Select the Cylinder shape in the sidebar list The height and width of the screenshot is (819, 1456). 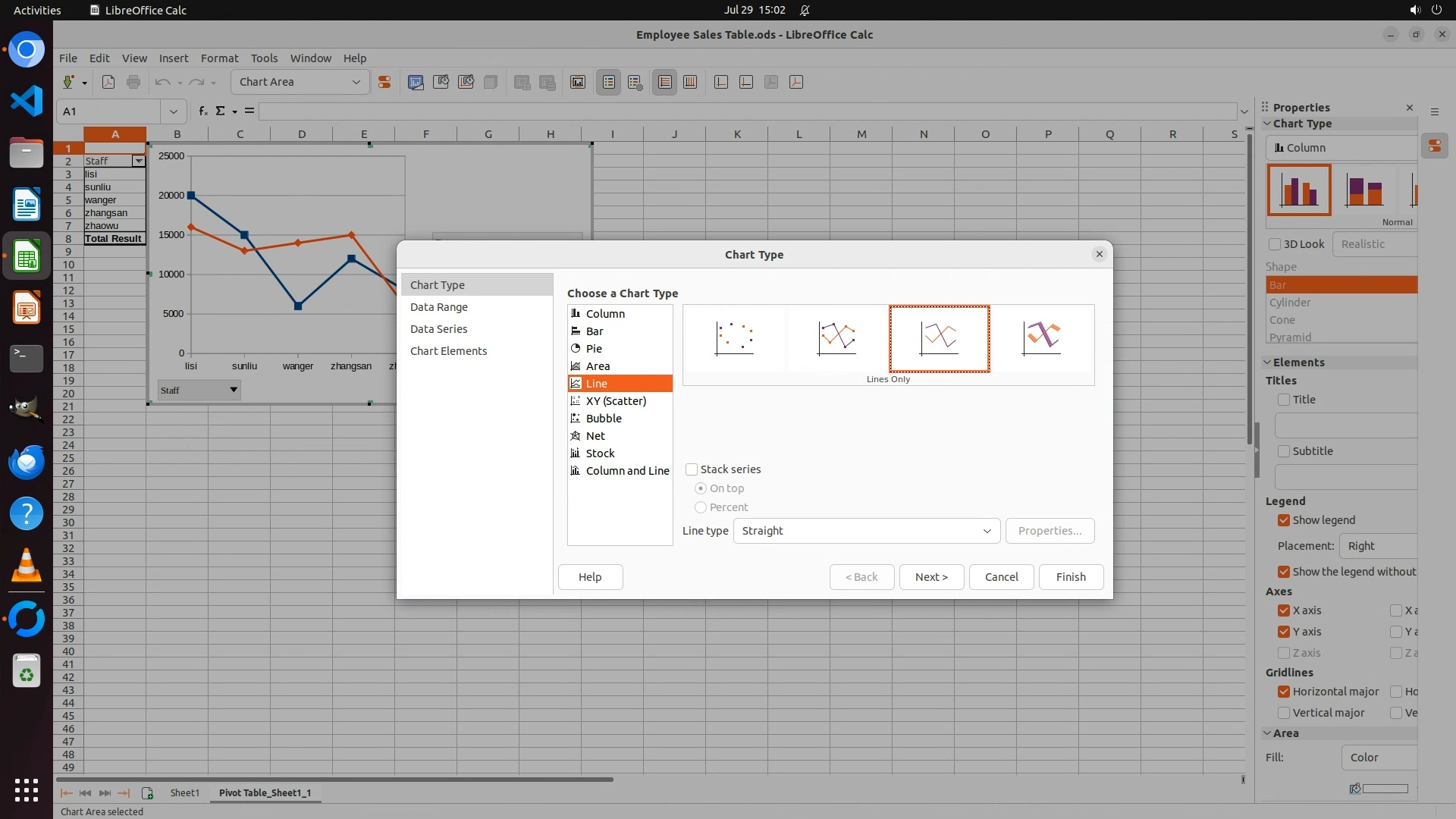coord(1290,303)
